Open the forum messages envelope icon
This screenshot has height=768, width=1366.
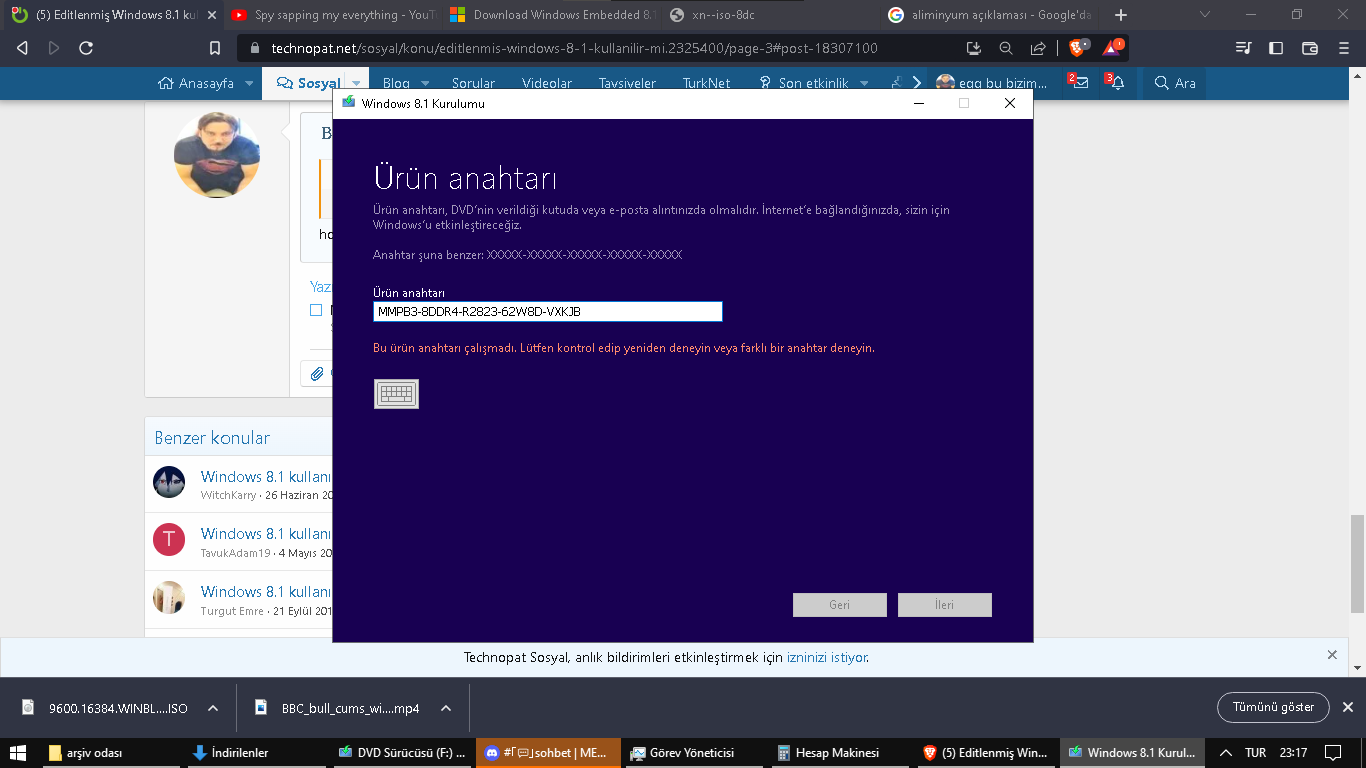[1080, 83]
